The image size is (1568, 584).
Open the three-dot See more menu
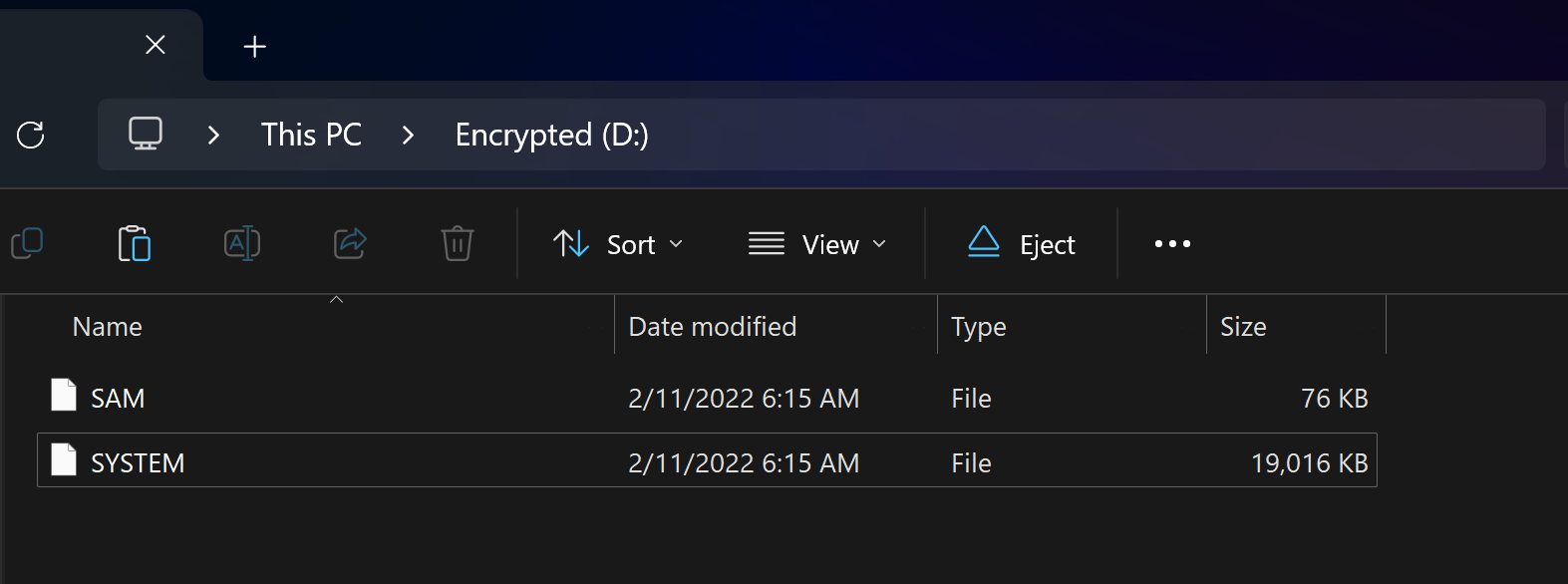[x=1172, y=244]
